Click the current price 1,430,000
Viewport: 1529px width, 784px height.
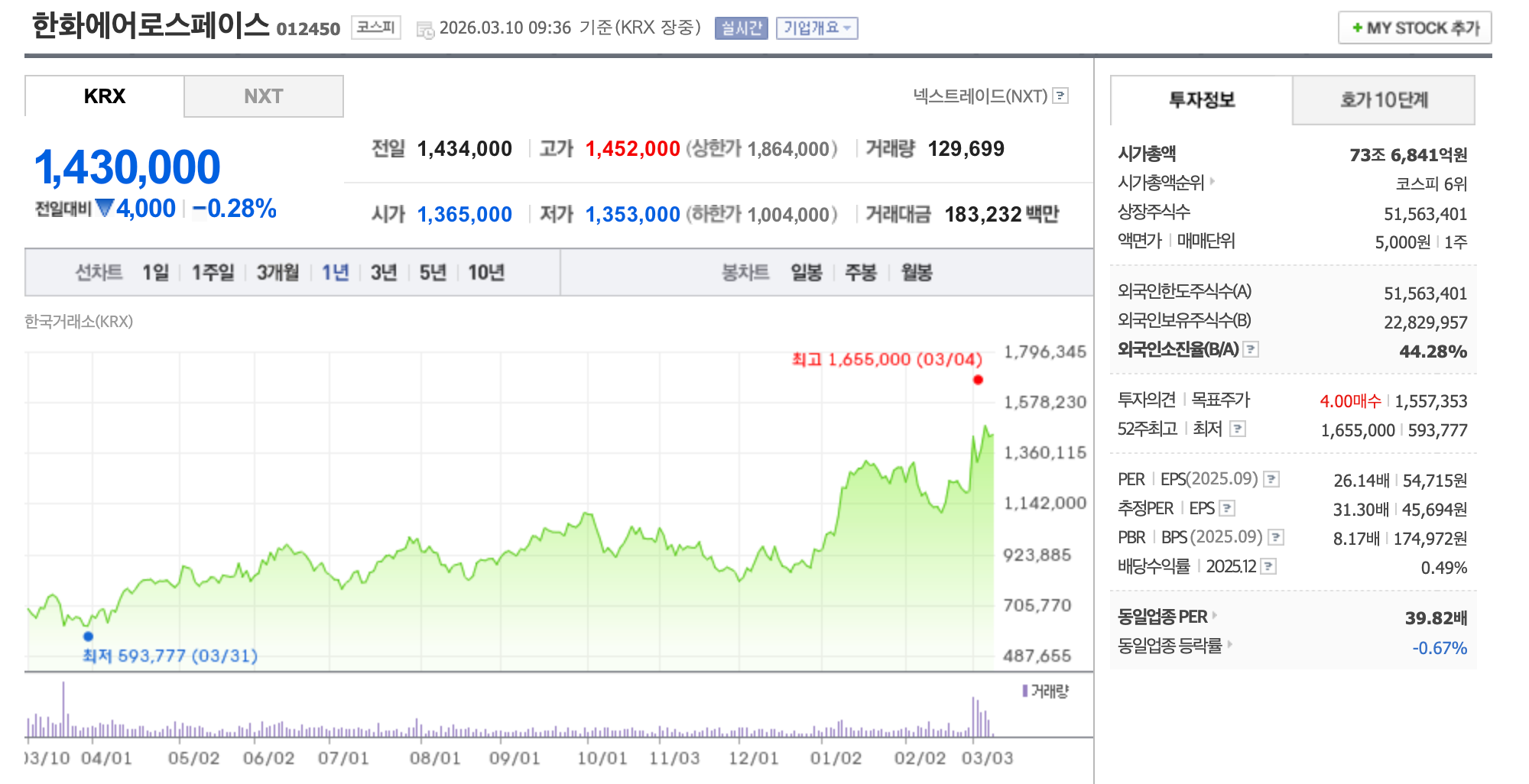point(128,167)
